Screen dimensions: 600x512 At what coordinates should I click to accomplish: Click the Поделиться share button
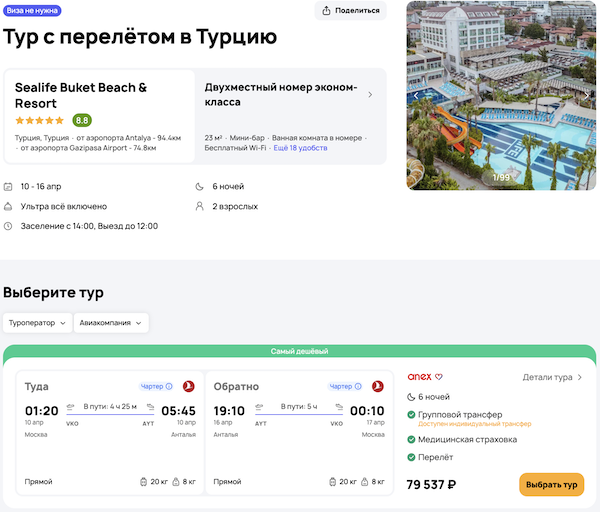point(350,11)
